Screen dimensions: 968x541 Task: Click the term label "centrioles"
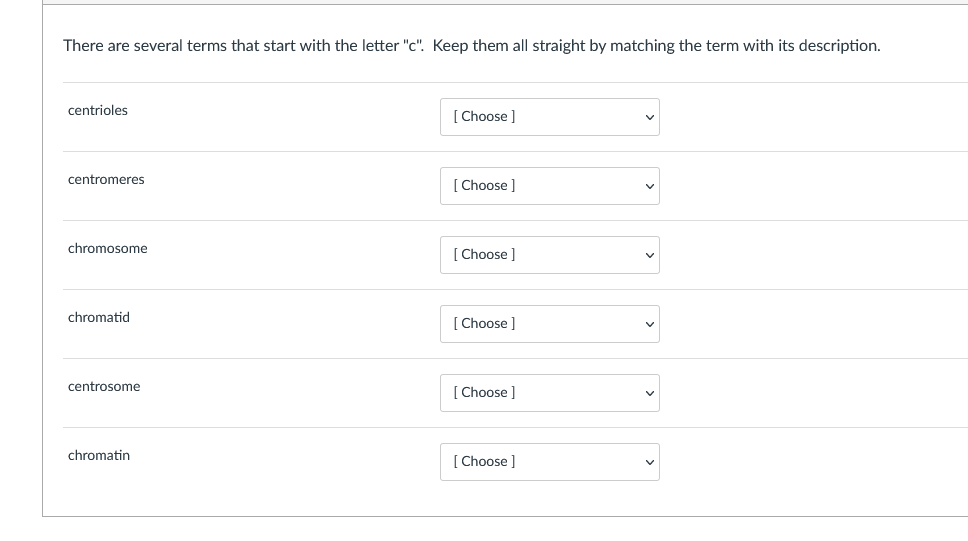pyautogui.click(x=98, y=111)
